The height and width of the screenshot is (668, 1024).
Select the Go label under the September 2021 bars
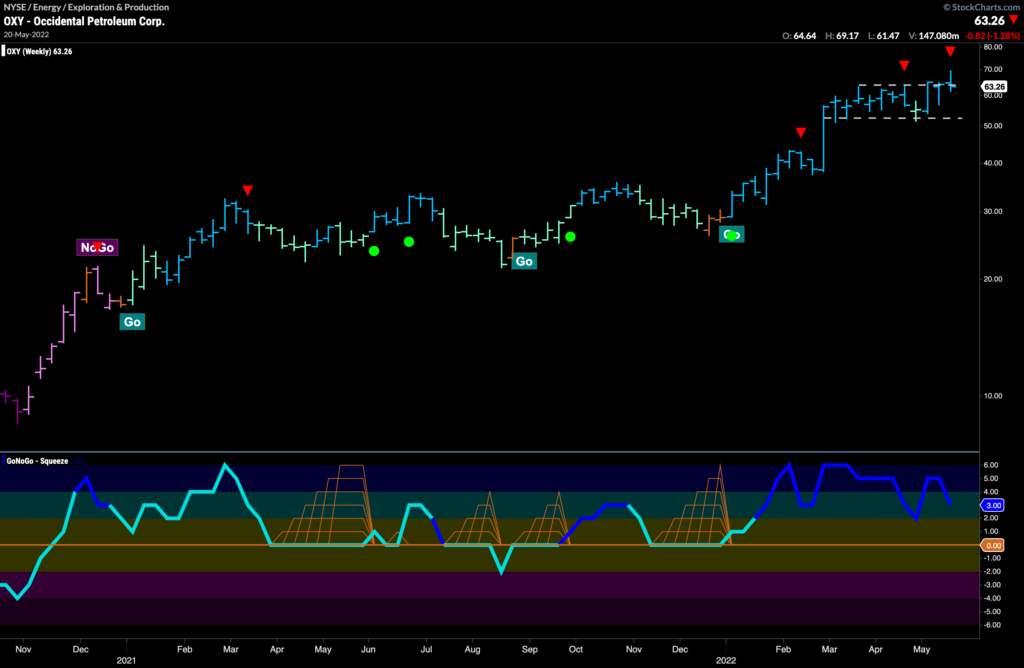(x=524, y=262)
